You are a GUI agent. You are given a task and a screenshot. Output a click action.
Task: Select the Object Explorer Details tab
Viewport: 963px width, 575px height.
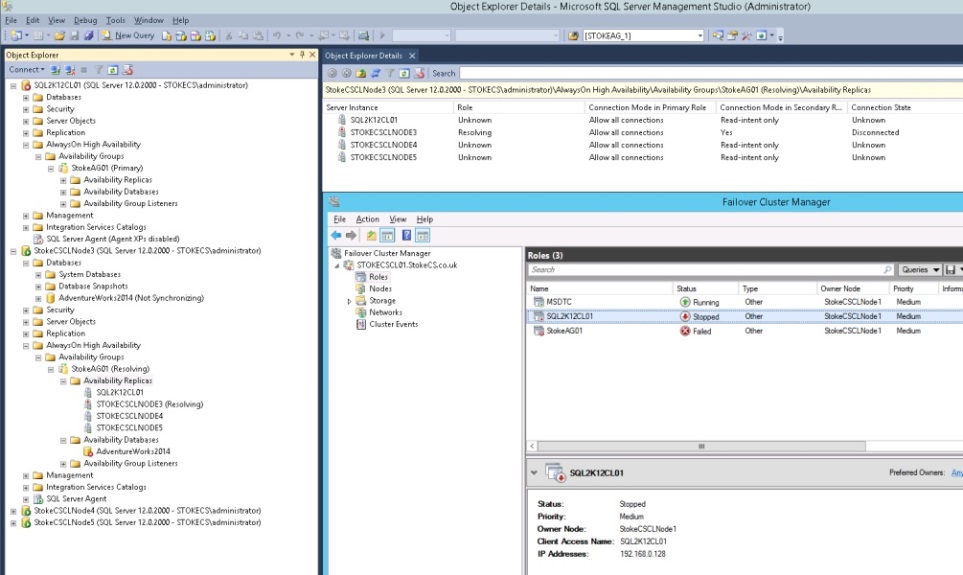(x=364, y=55)
